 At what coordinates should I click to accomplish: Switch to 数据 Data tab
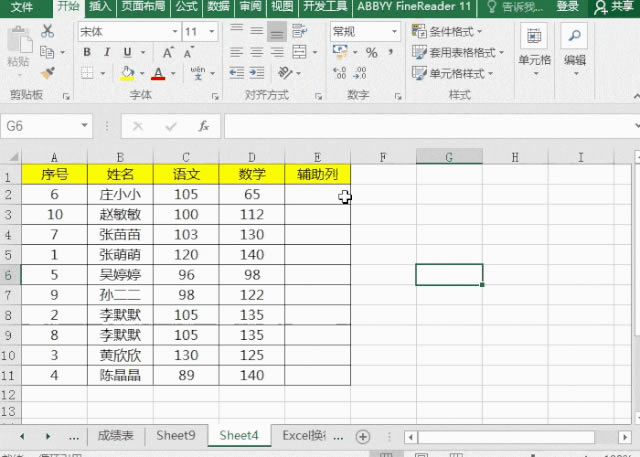(218, 6)
